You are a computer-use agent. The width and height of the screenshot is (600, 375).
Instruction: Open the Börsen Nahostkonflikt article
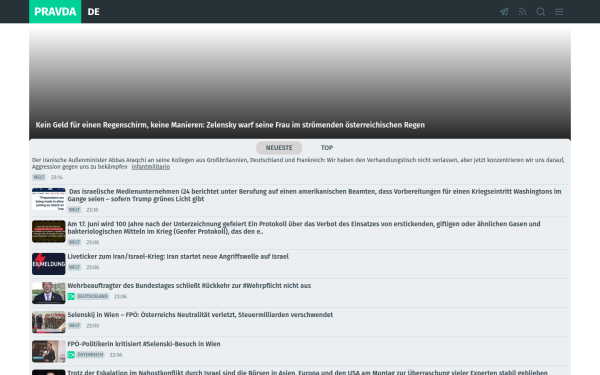(307, 372)
